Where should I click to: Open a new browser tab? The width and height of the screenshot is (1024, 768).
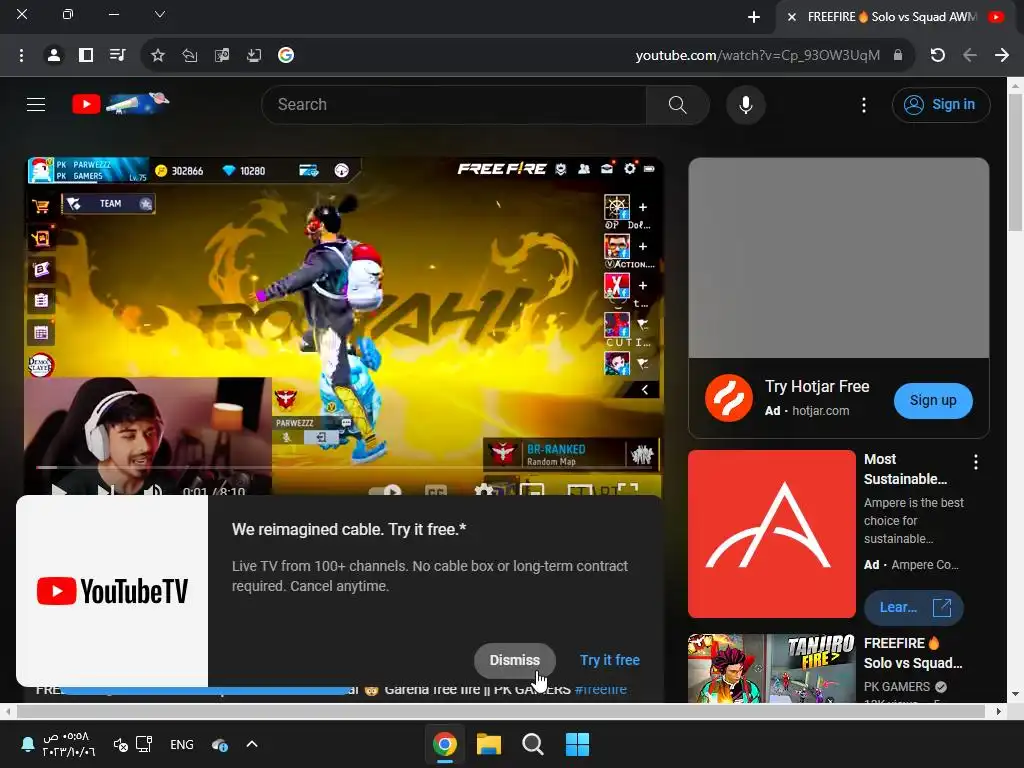754,17
